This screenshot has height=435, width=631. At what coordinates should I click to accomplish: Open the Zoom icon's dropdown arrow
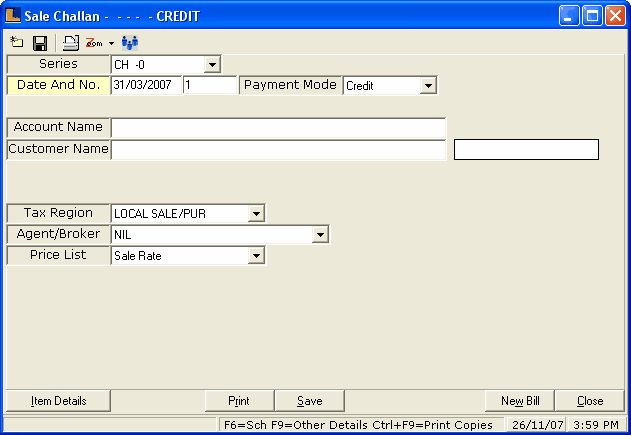tap(111, 43)
